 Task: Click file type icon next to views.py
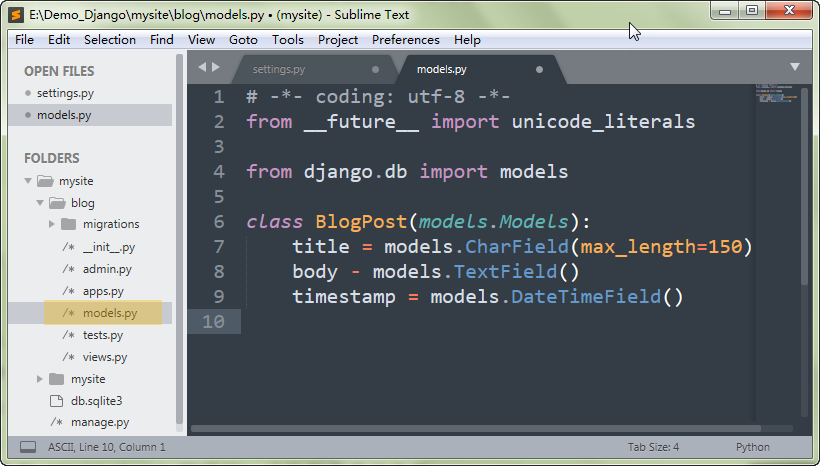click(x=69, y=357)
